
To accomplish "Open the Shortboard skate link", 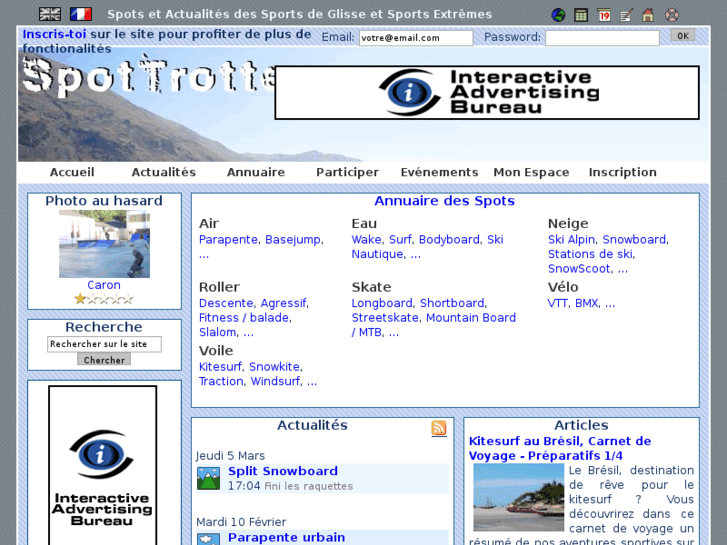I will 452,303.
